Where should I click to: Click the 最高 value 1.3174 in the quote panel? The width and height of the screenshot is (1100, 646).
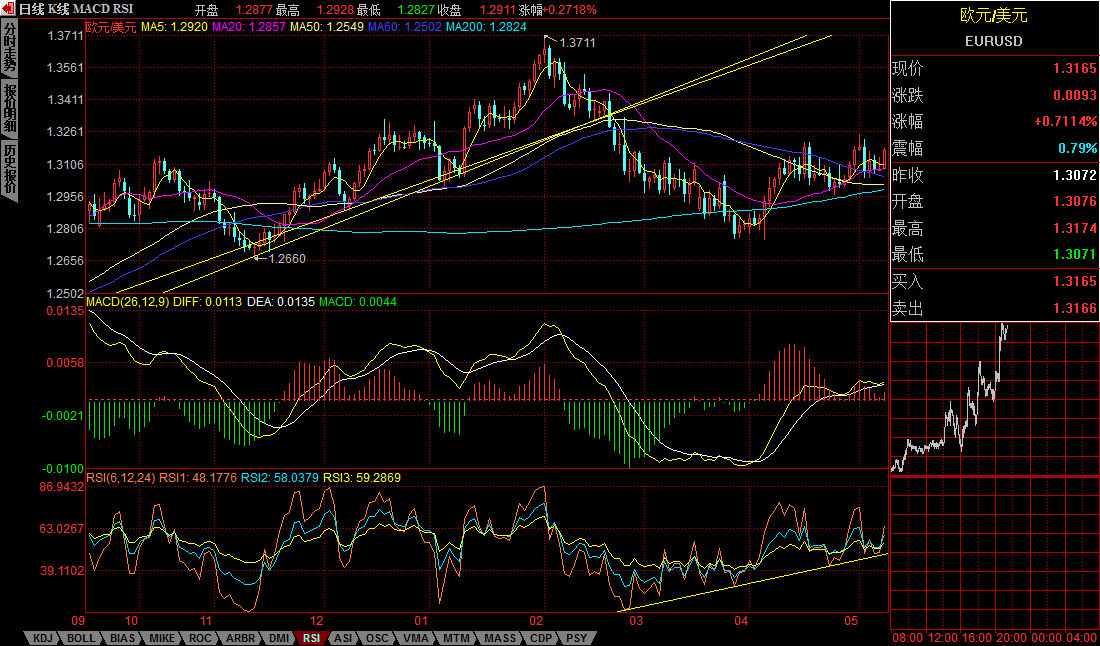coord(1075,229)
